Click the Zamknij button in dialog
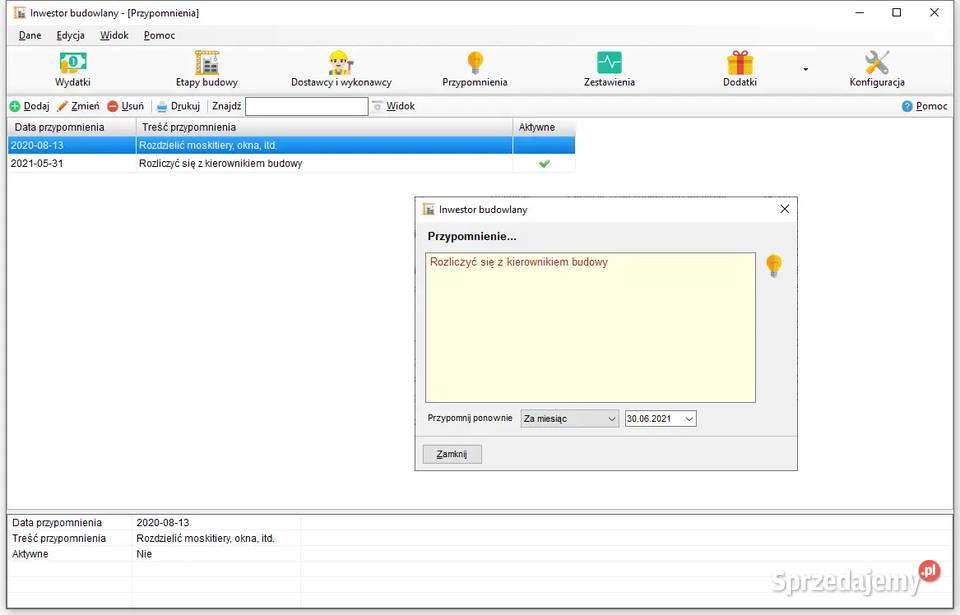The height and width of the screenshot is (615, 960). pos(452,454)
